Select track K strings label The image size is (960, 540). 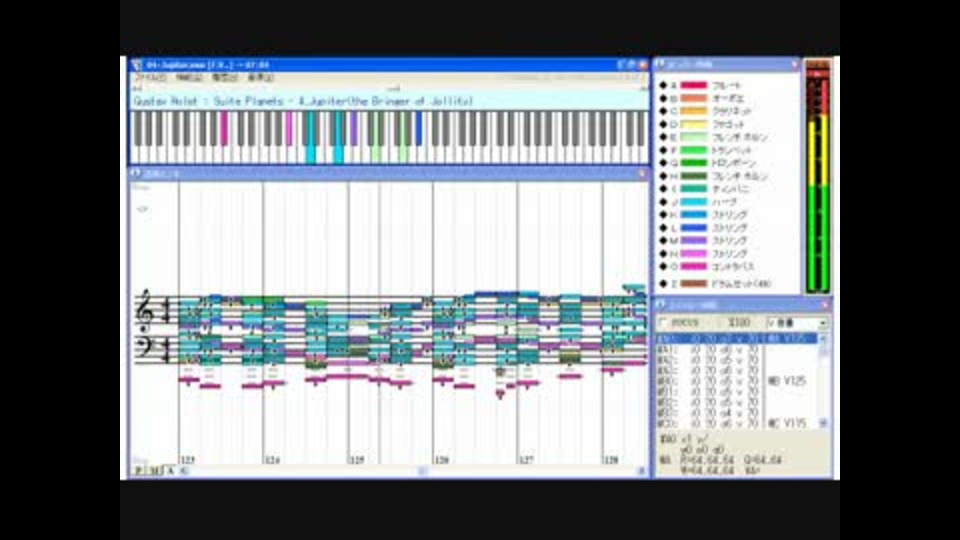(730, 215)
